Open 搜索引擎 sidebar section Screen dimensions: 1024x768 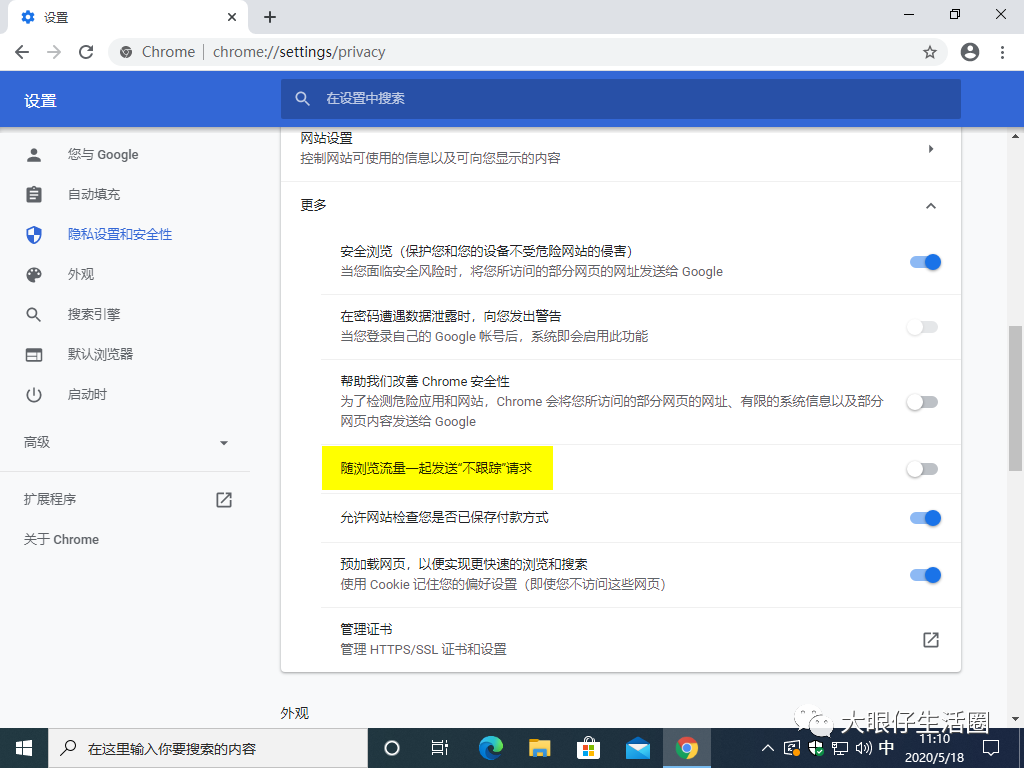(x=94, y=315)
